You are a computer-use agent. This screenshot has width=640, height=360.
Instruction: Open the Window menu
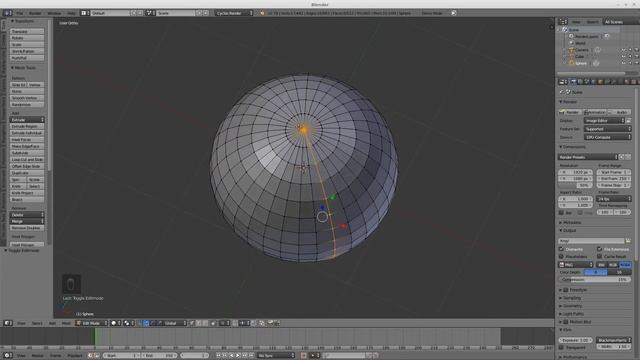[x=54, y=13]
